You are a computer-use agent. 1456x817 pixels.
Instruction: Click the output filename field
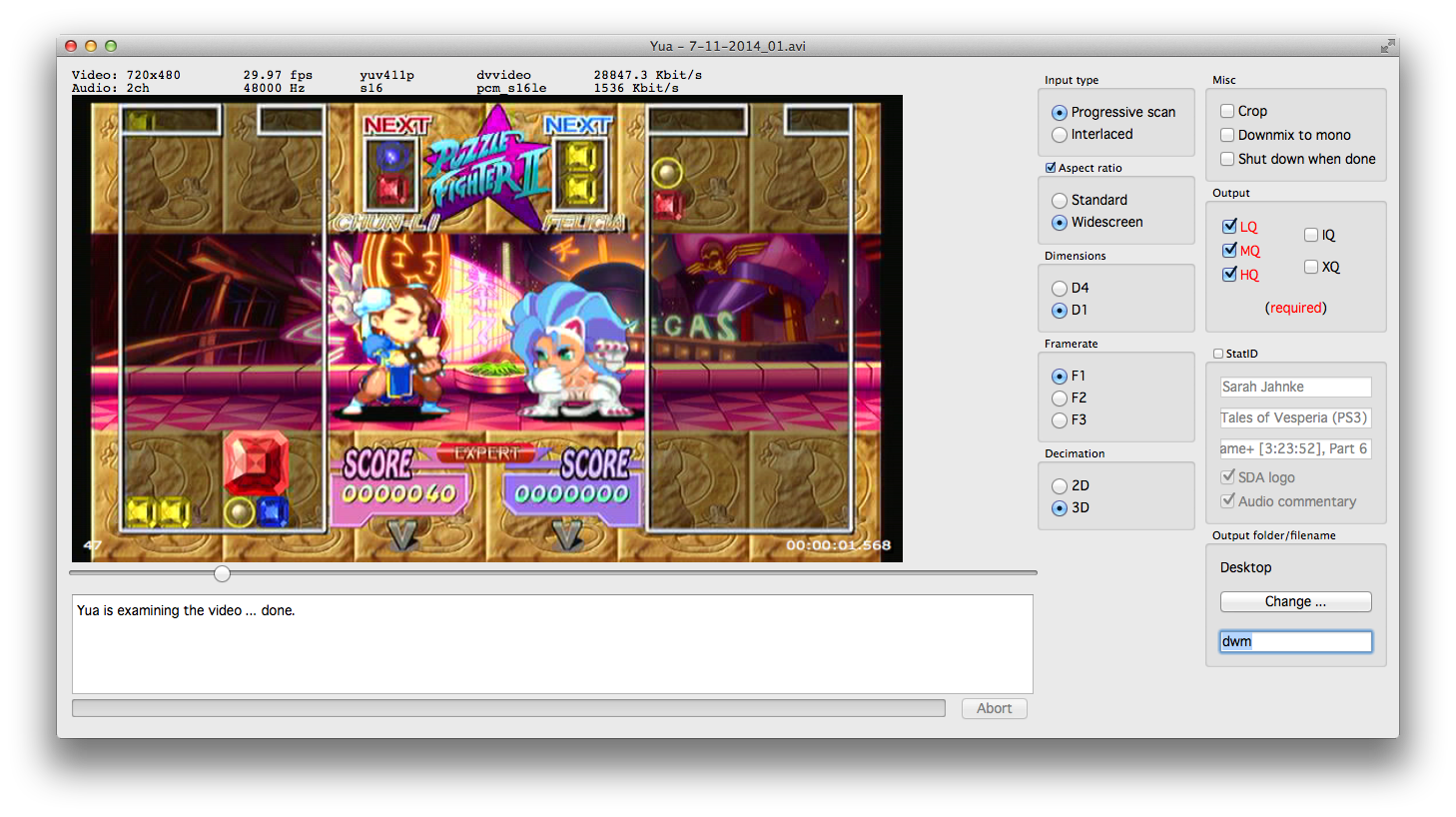coord(1295,641)
